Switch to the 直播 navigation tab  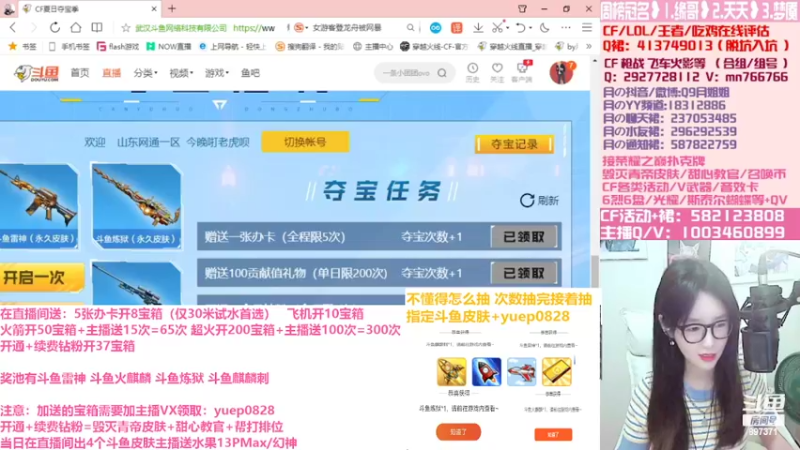(111, 73)
